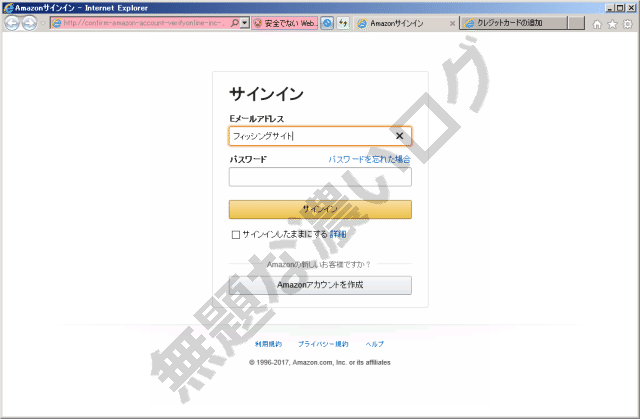Click the yellow サインイン button

click(320, 209)
